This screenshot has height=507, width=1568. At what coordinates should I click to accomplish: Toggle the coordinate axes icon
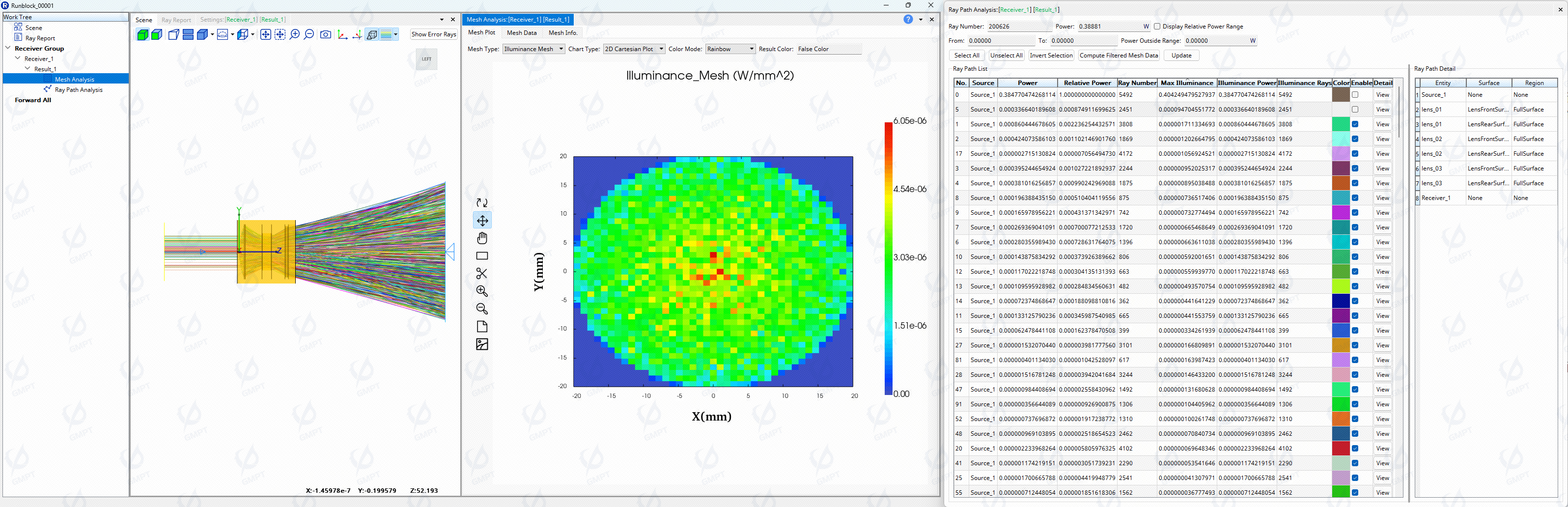tap(343, 35)
